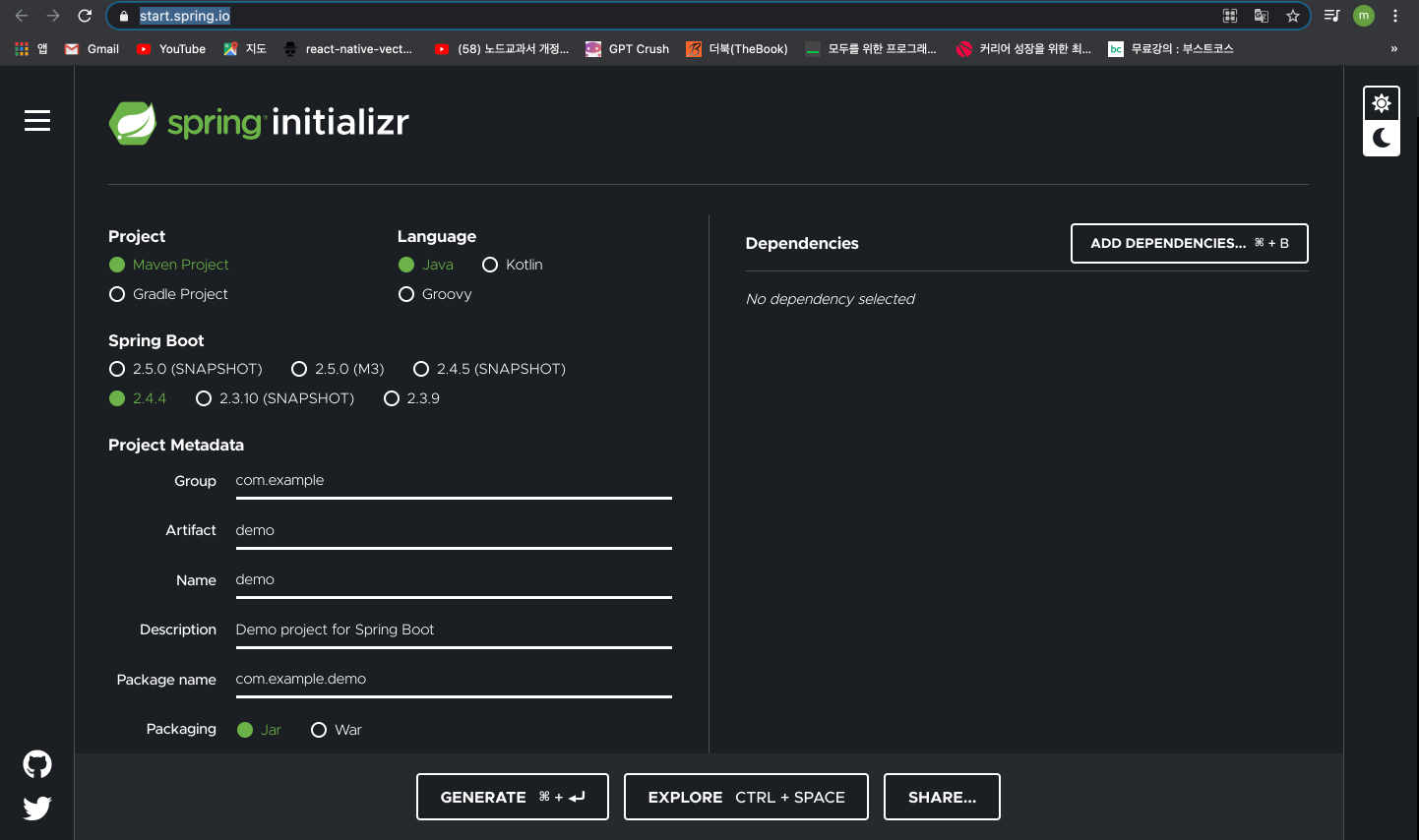Go back with browser back arrow

click(22, 16)
